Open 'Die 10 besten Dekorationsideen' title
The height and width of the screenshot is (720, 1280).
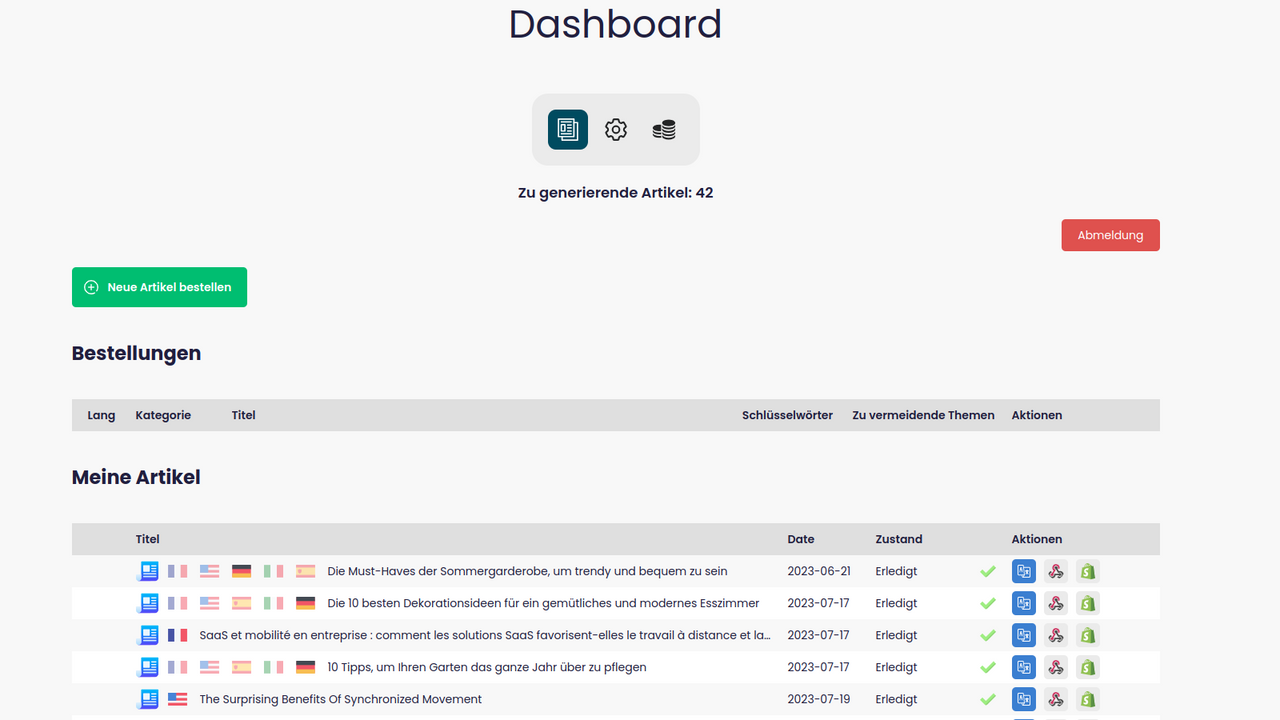click(x=543, y=603)
